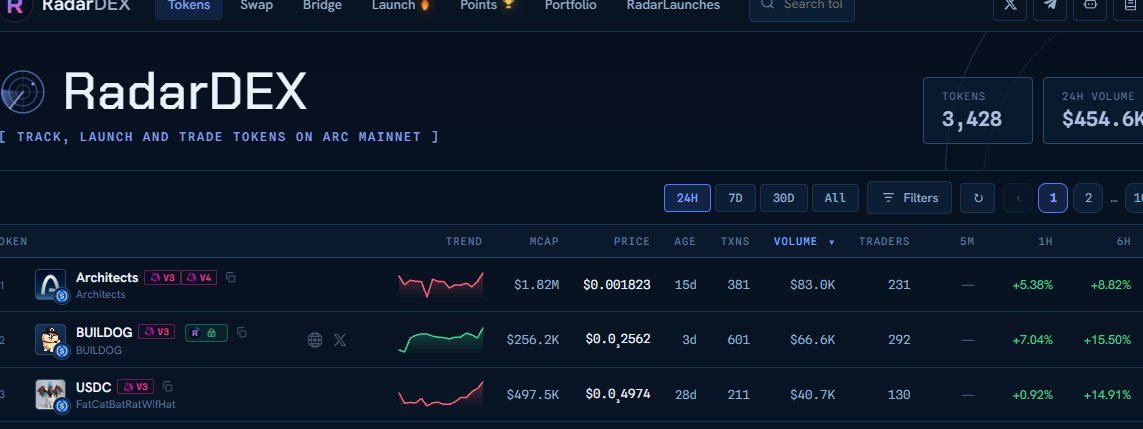Copy the BUILDOG token address
Viewport: 1143px width, 429px height.
241,333
